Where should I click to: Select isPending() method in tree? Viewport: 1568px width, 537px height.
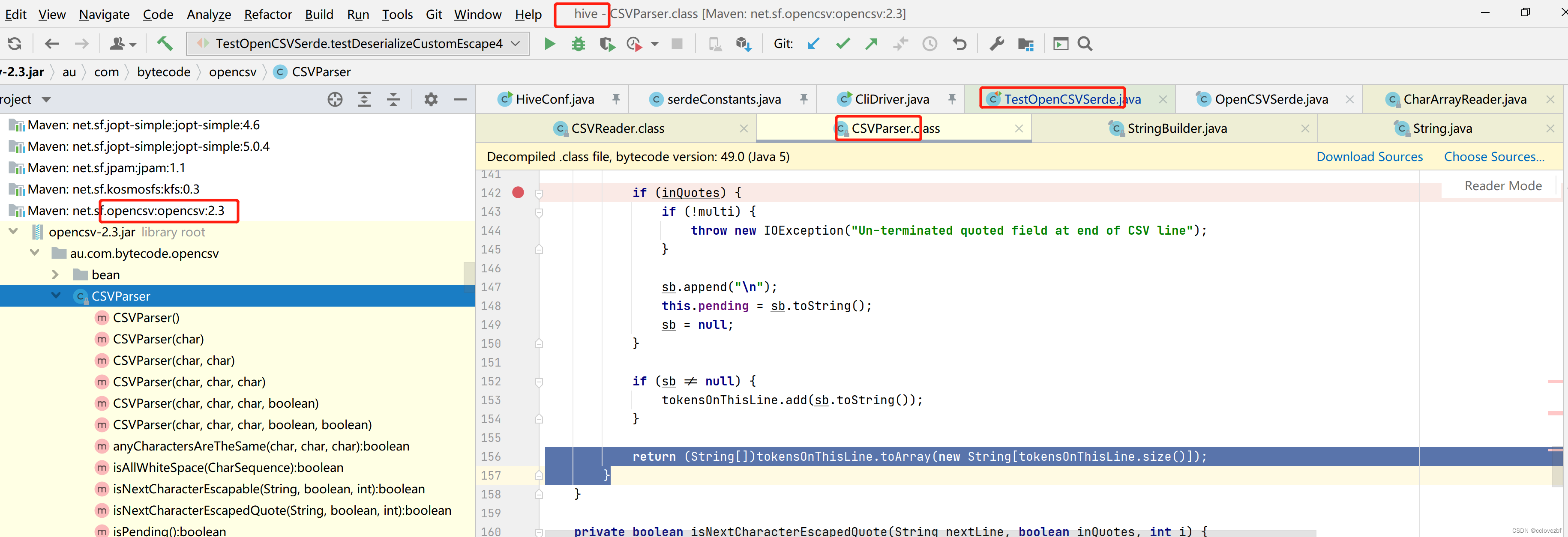(x=168, y=531)
